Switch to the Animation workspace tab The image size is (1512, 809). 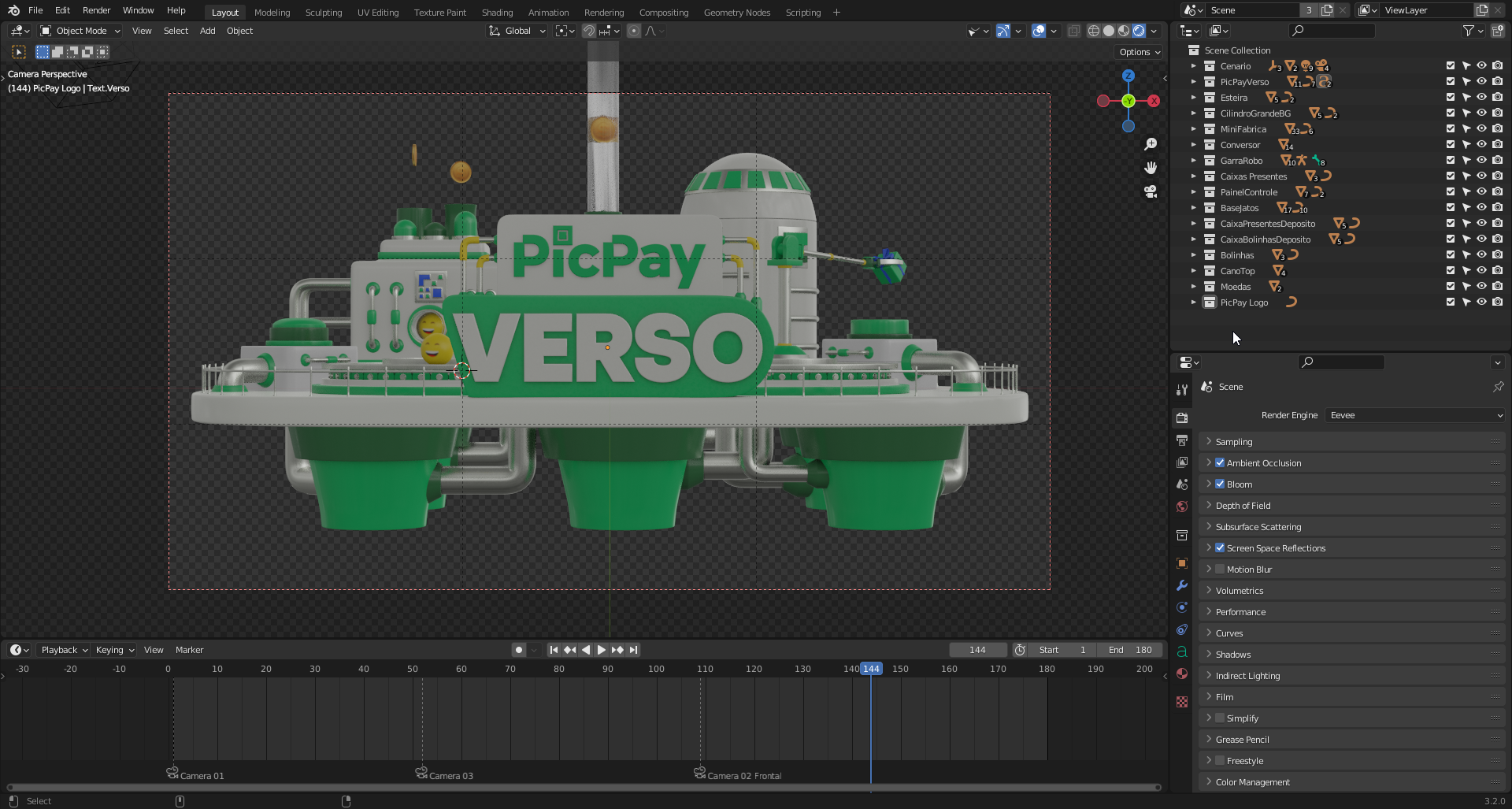click(x=548, y=12)
